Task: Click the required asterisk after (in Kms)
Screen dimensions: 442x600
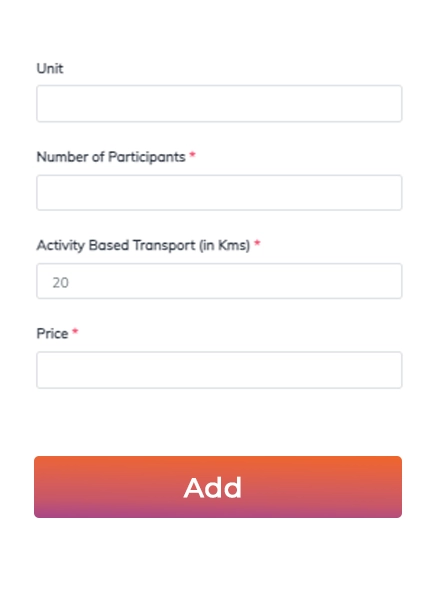Action: click(257, 243)
